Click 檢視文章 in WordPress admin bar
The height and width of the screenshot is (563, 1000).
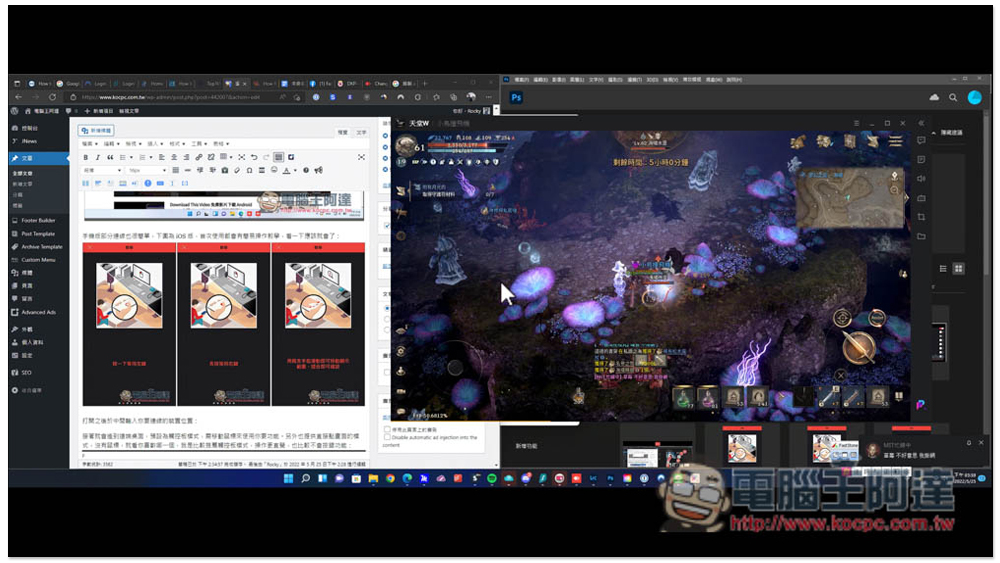129,111
